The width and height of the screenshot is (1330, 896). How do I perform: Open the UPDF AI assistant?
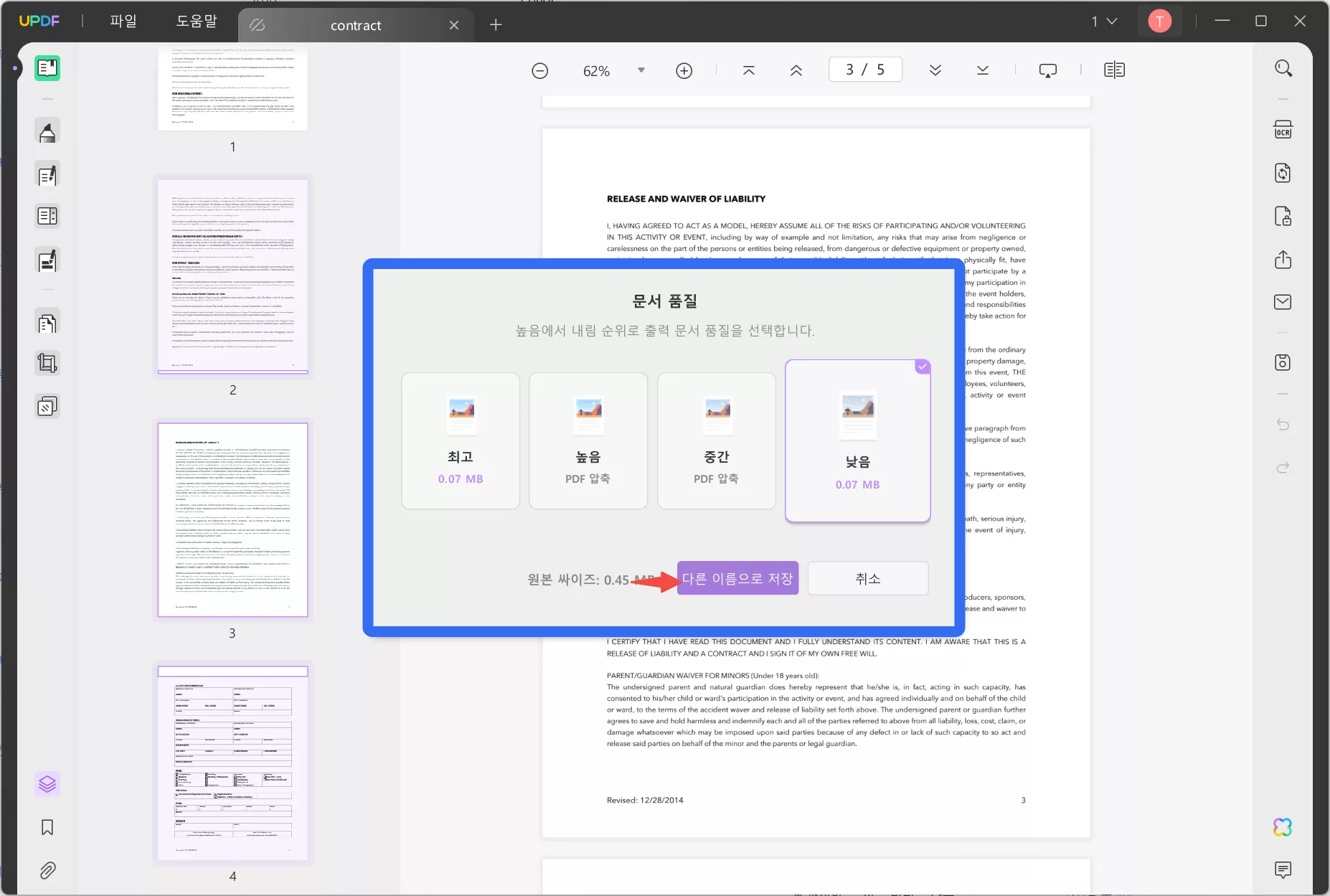(x=1283, y=827)
